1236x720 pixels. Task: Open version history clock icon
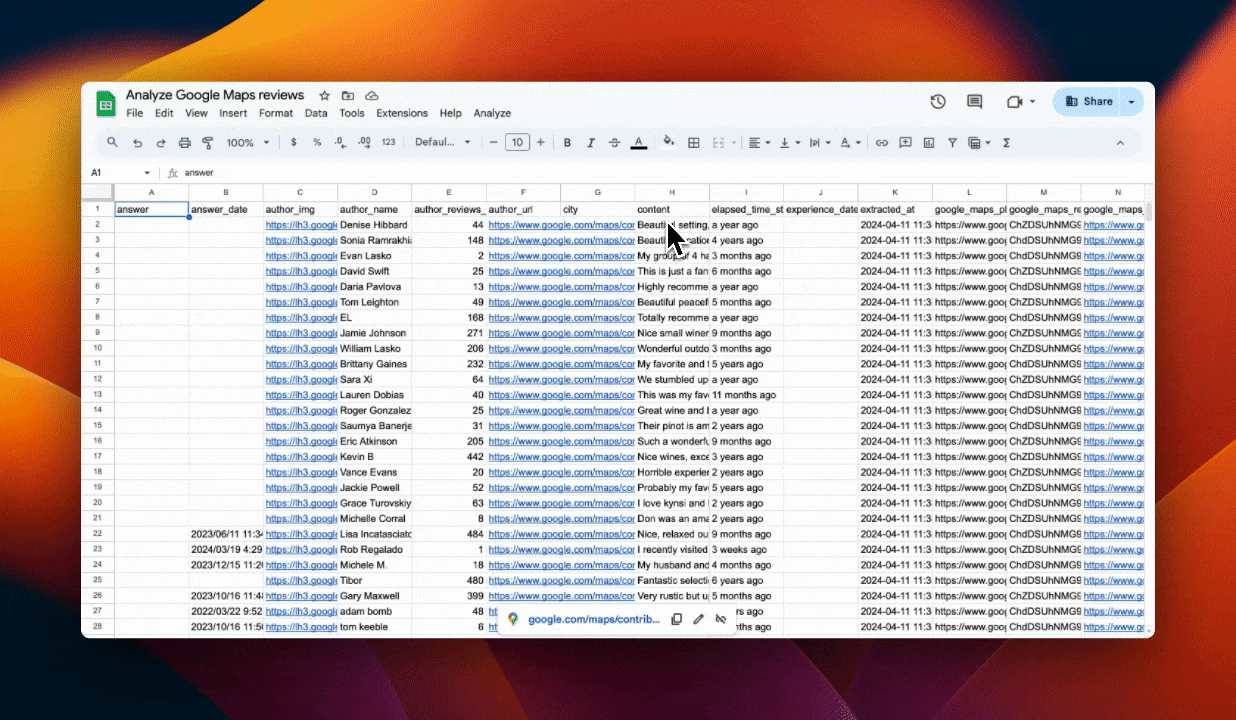click(938, 102)
